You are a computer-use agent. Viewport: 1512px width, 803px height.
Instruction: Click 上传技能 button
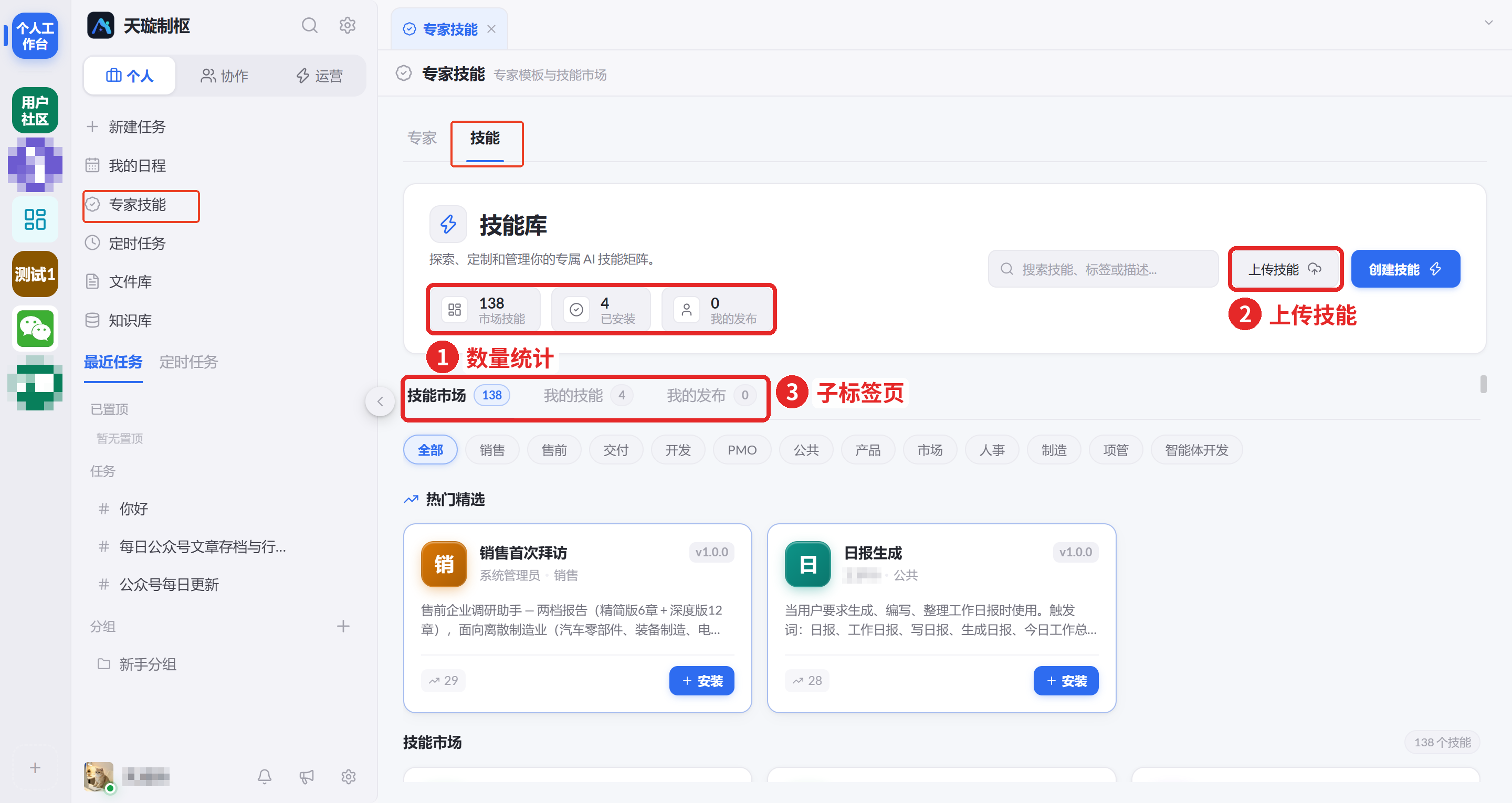1285,269
